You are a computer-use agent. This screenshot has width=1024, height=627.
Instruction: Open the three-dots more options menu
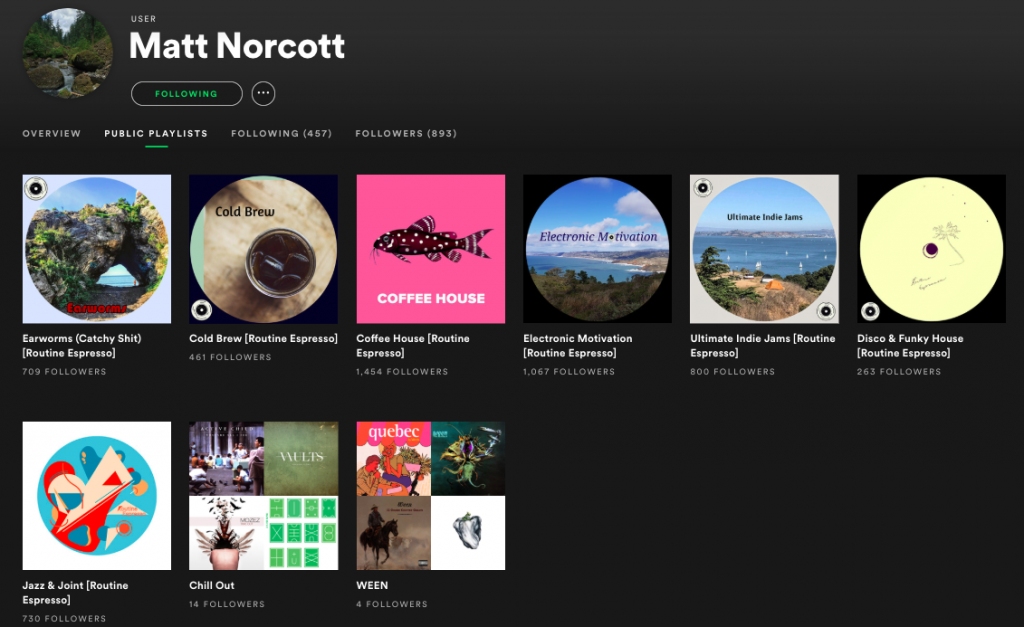[x=263, y=93]
